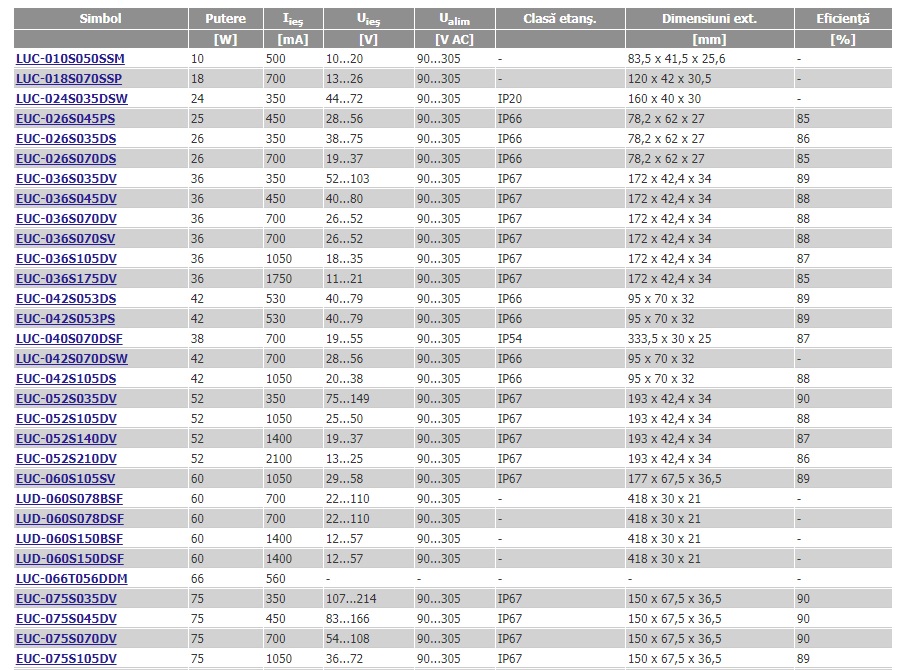Click the output voltage 83...166
899x670 pixels.
[347, 619]
